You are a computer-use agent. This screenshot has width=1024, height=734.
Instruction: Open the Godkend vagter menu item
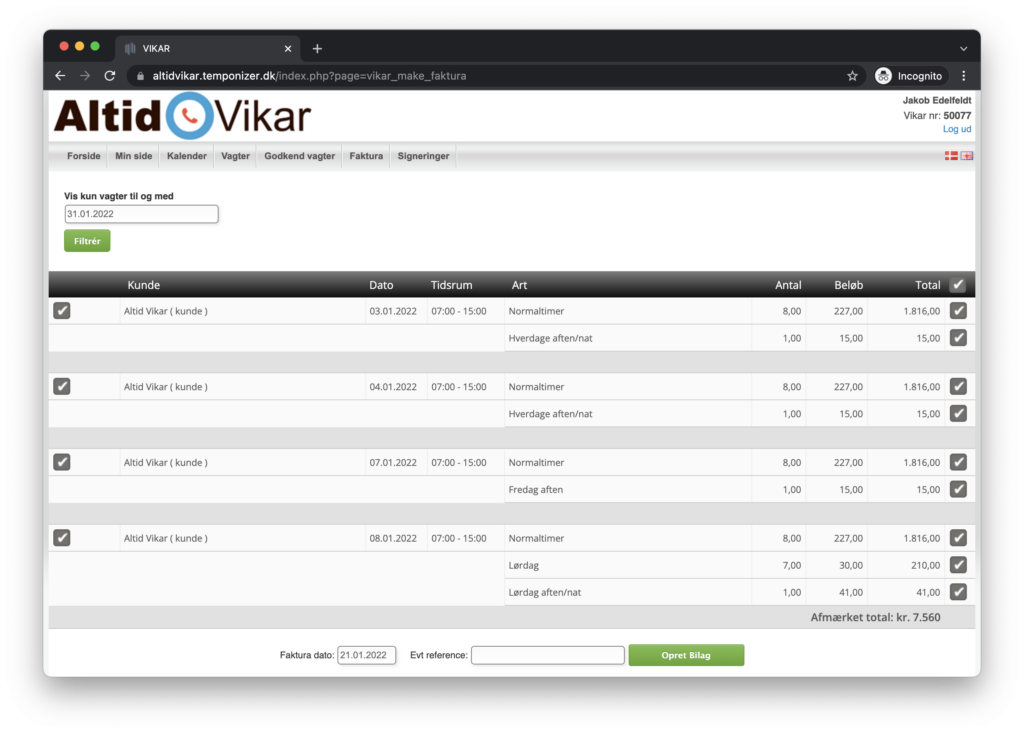(x=299, y=156)
